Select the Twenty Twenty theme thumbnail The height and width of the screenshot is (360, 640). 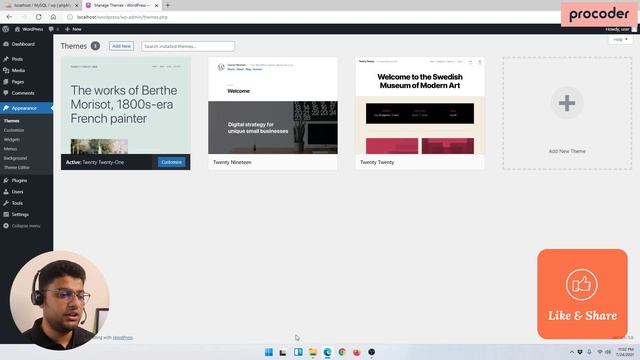(x=420, y=106)
